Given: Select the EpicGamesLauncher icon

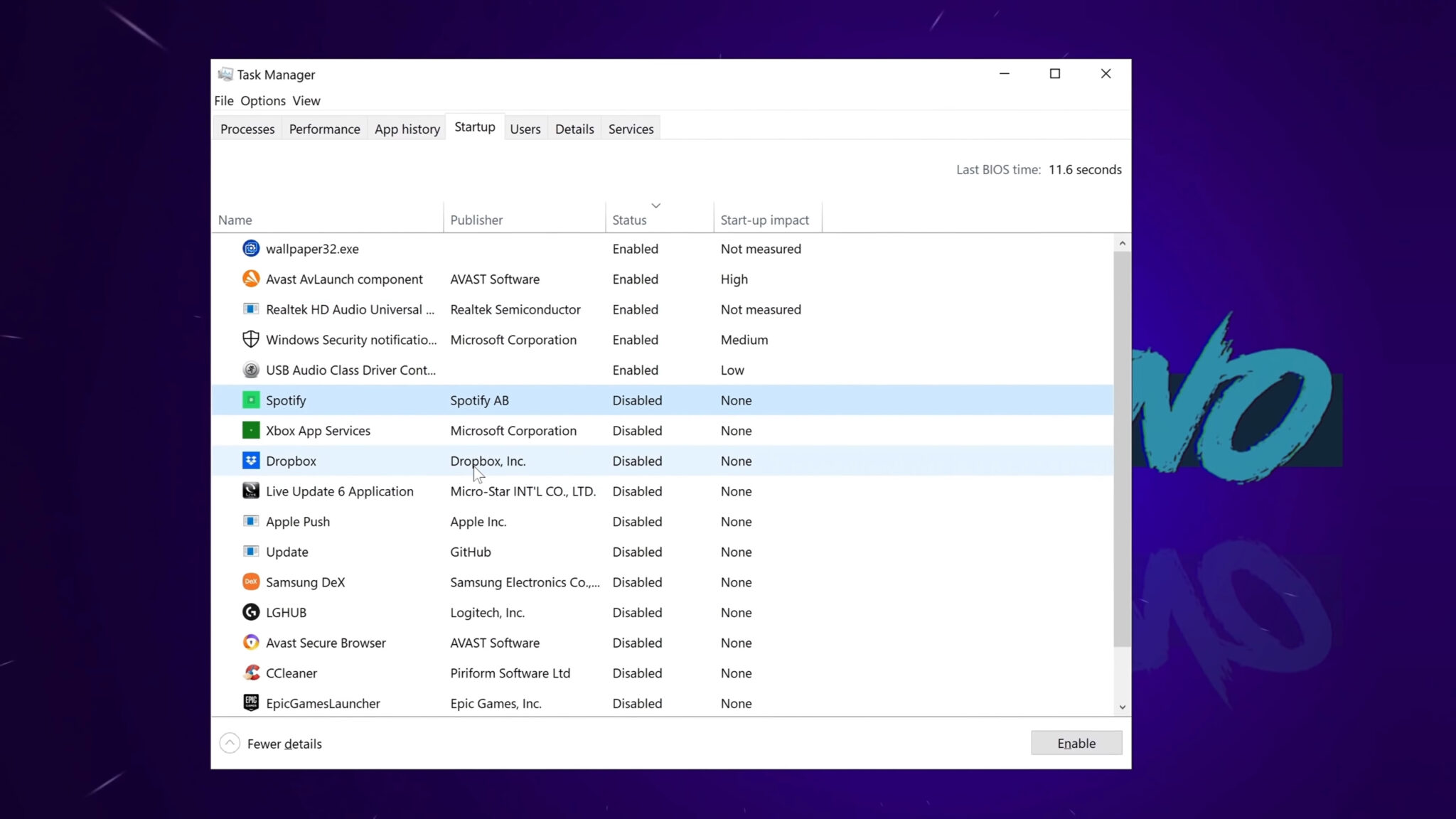Looking at the screenshot, I should point(251,703).
